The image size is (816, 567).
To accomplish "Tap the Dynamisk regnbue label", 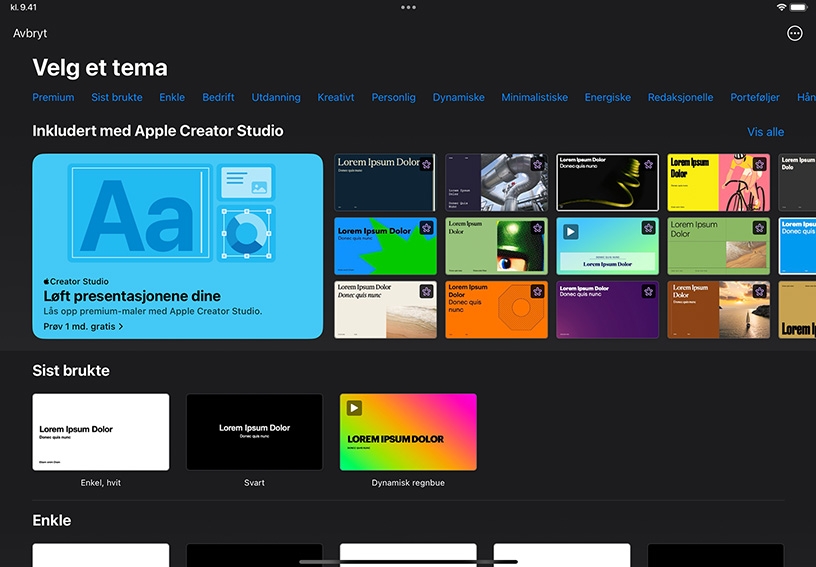I will coord(408,483).
